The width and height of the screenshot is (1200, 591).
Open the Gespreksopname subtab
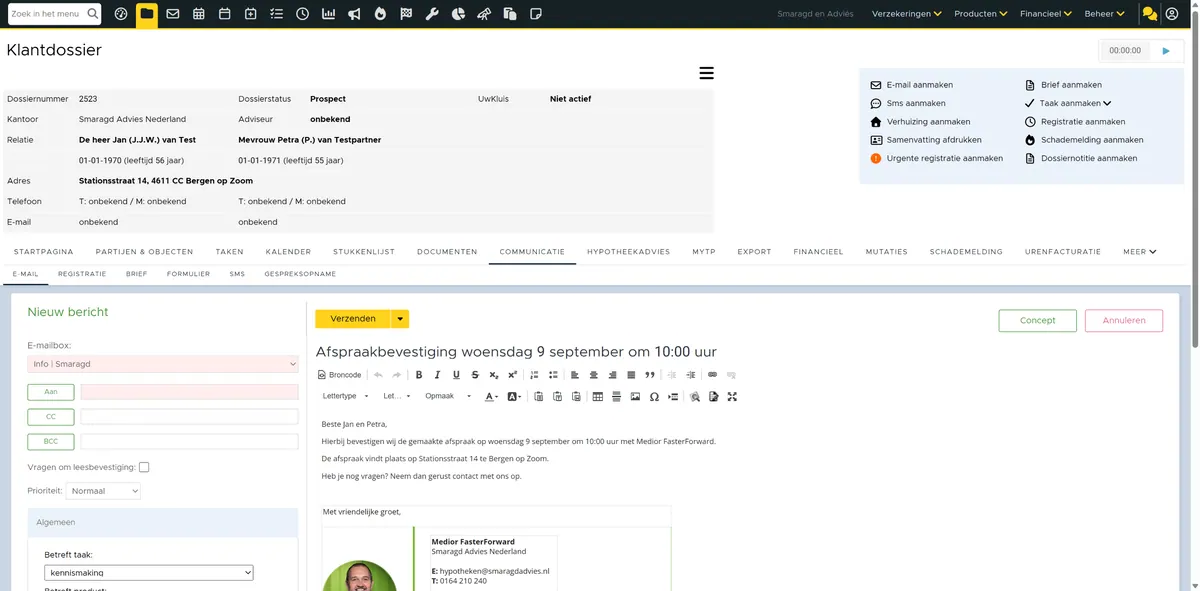coord(300,273)
